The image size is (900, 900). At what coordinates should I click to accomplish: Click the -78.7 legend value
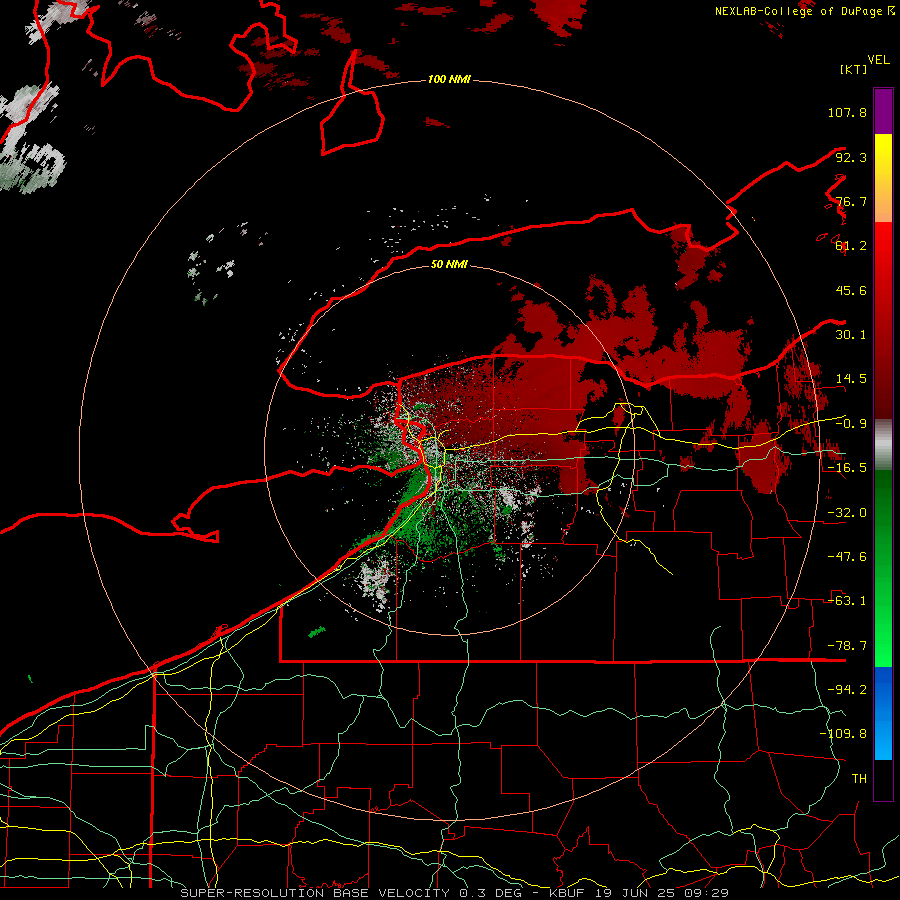[x=847, y=646]
